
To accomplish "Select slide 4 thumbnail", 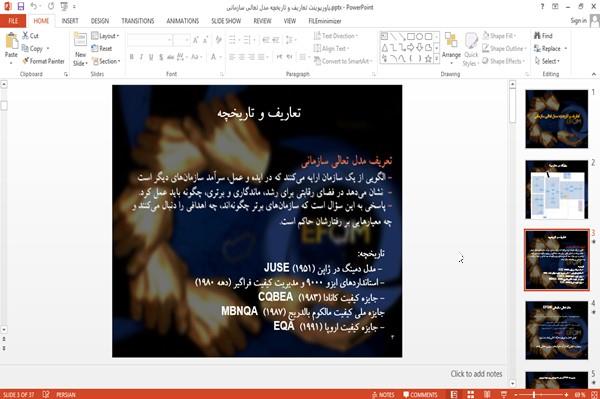I will 557,330.
